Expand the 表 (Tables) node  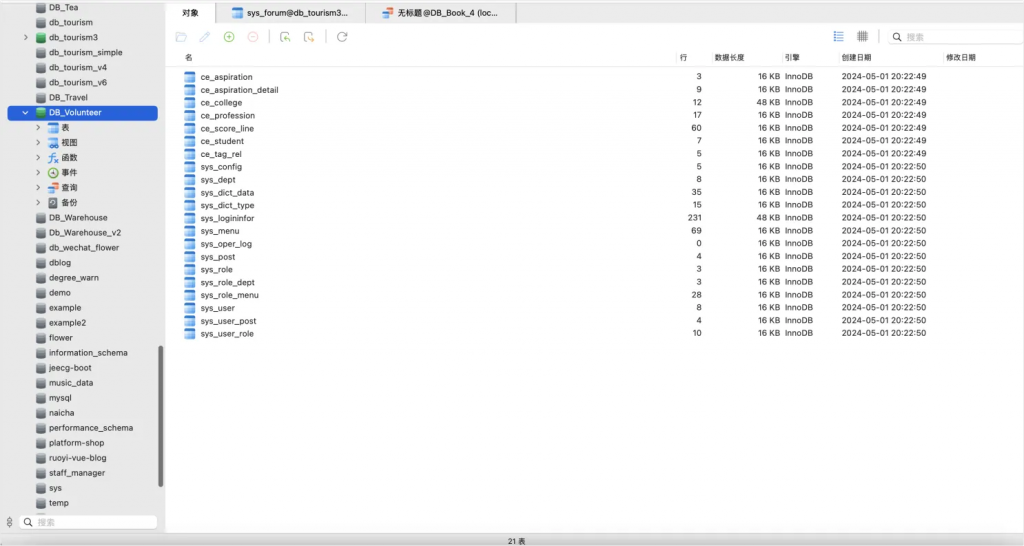38,128
